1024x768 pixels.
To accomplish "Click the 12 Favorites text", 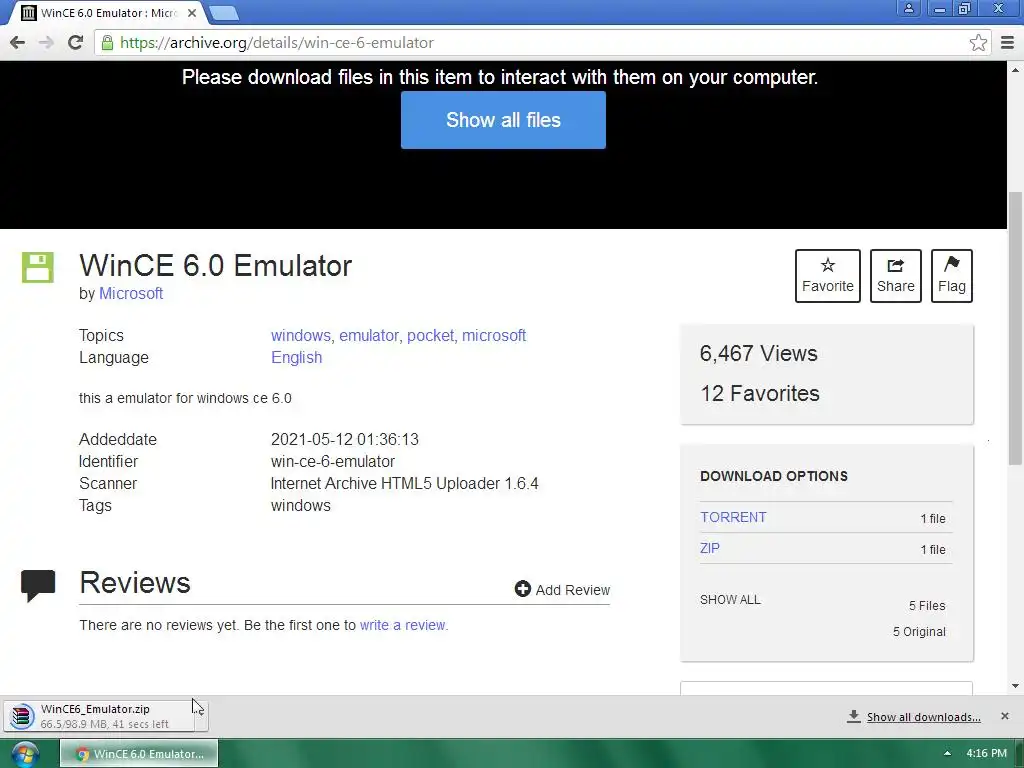I will click(760, 393).
